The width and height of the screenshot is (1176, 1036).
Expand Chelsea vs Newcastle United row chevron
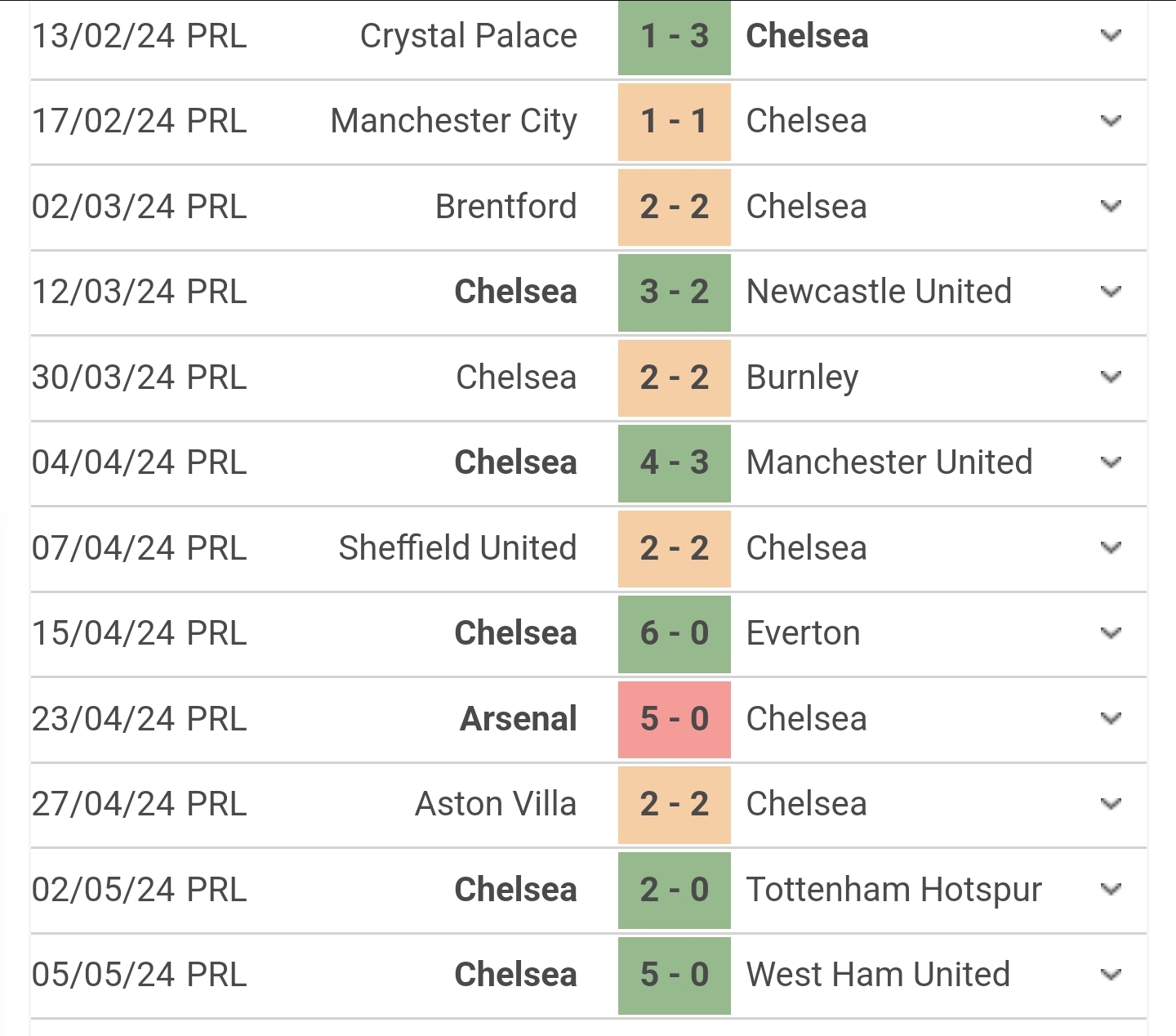(x=1110, y=292)
